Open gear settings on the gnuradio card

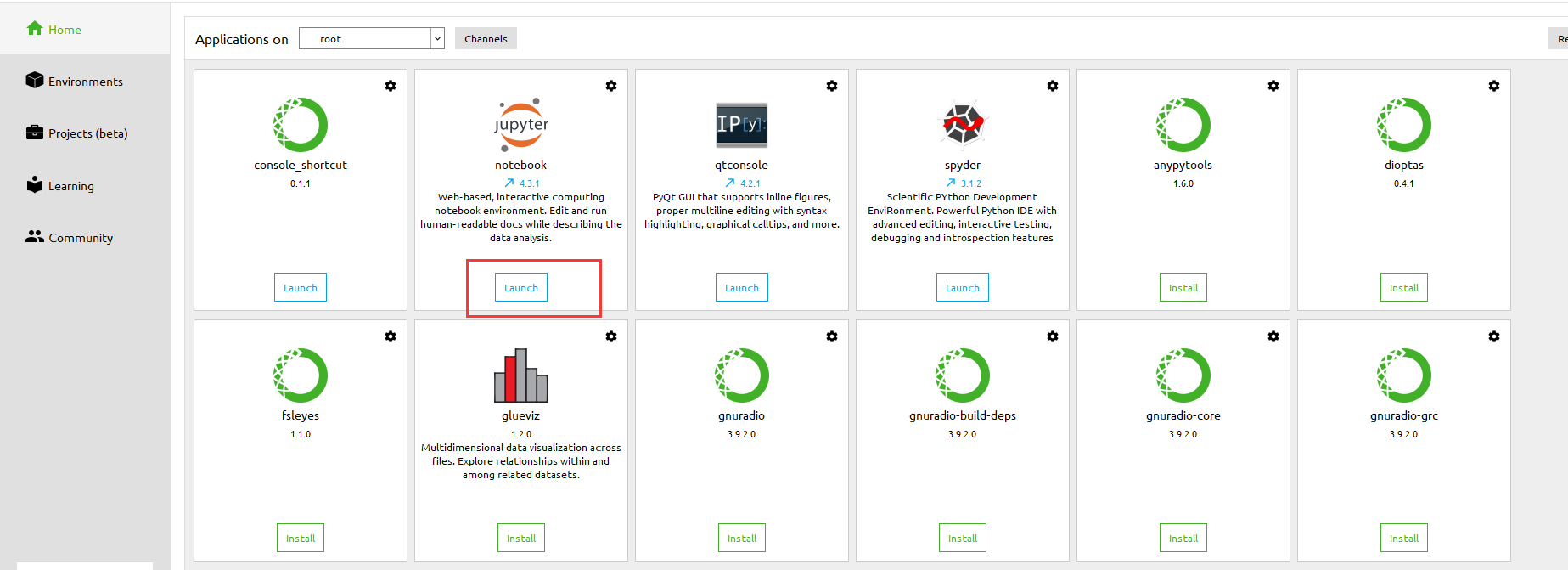[832, 336]
